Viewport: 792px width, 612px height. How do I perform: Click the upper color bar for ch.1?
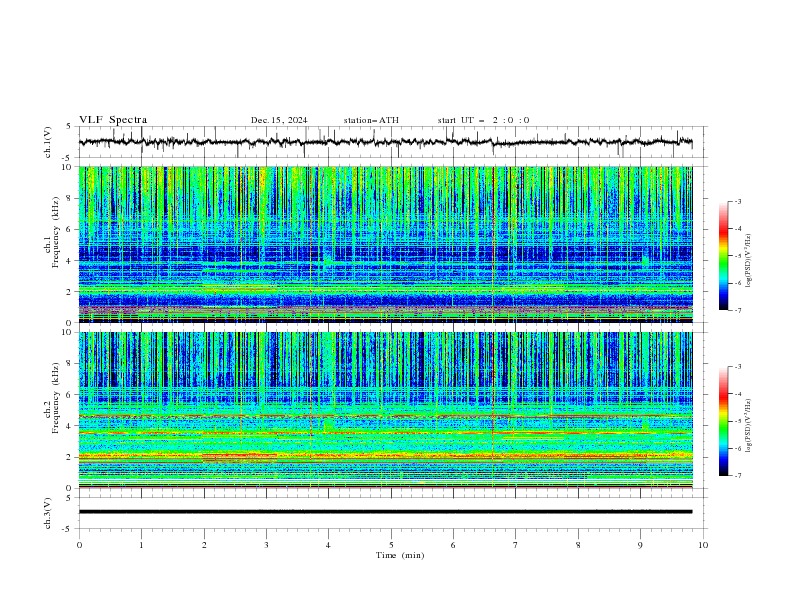coord(724,256)
